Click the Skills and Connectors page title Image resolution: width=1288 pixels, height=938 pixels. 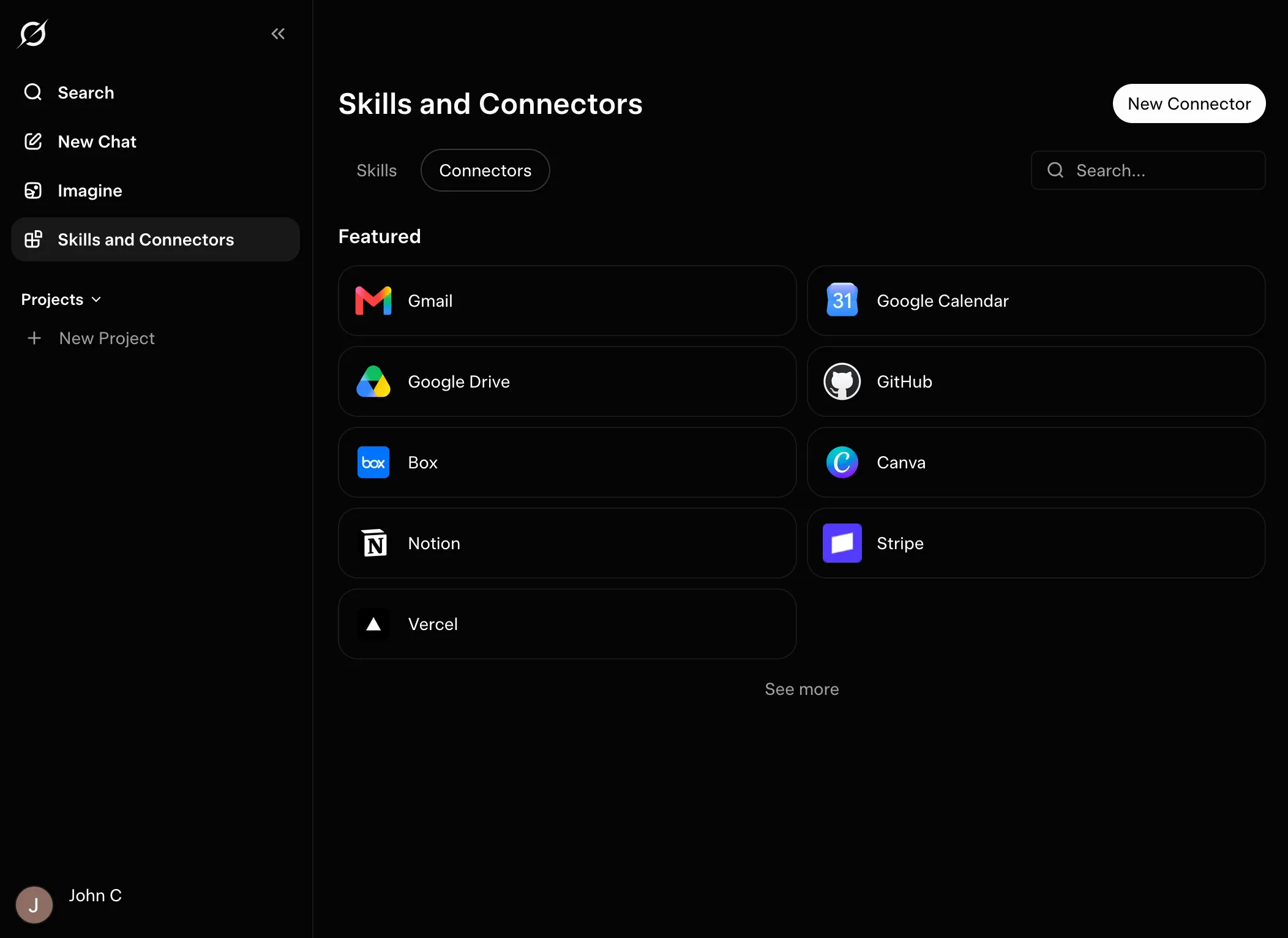490,103
